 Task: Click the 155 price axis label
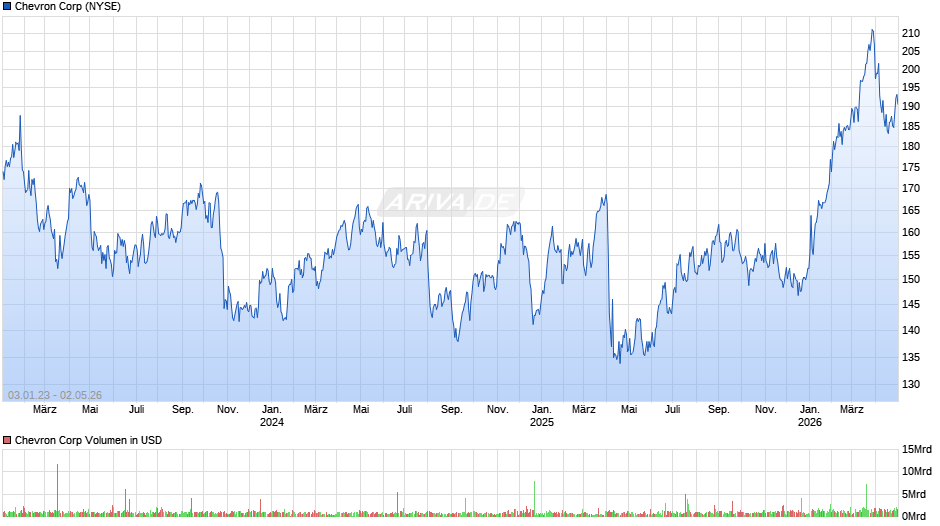(911, 255)
